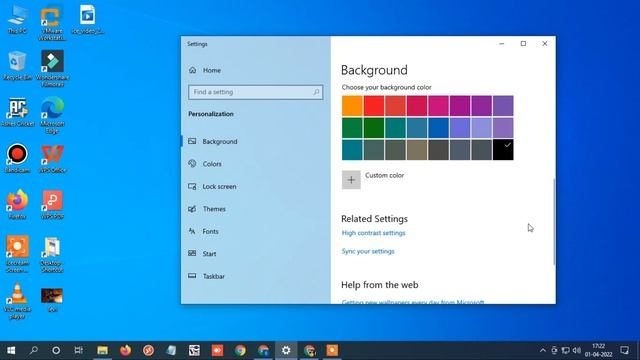Viewport: 640px width, 360px height.
Task: Pick the tan brown color swatch
Action: [x=417, y=149]
